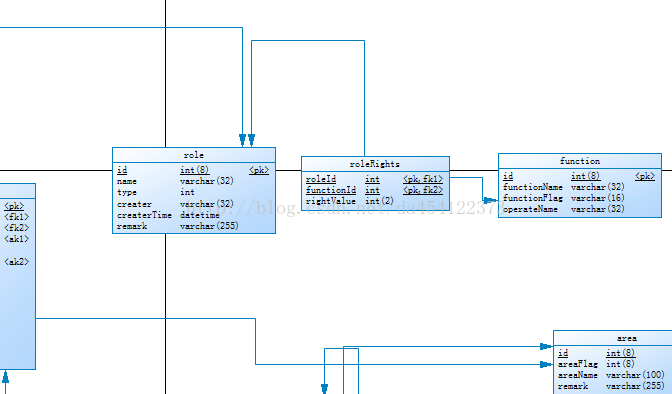
Task: Click the varchar(255) type in role table
Action: 209,226
